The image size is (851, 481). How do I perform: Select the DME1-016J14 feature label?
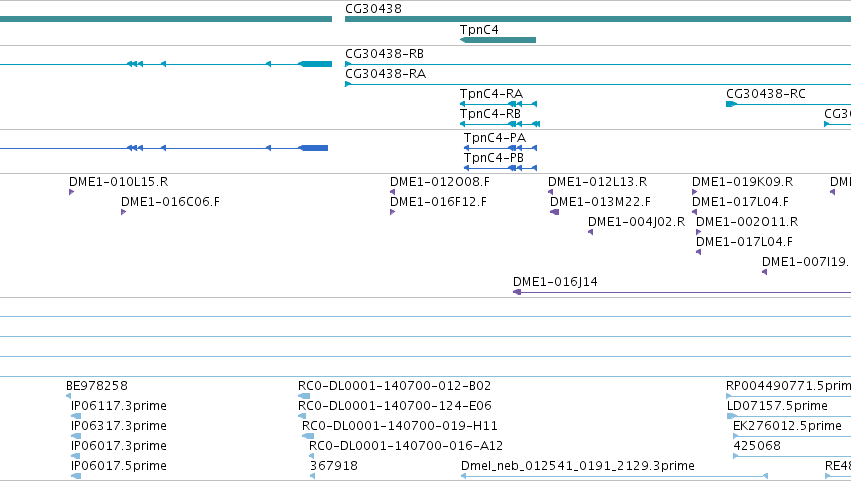tap(555, 282)
